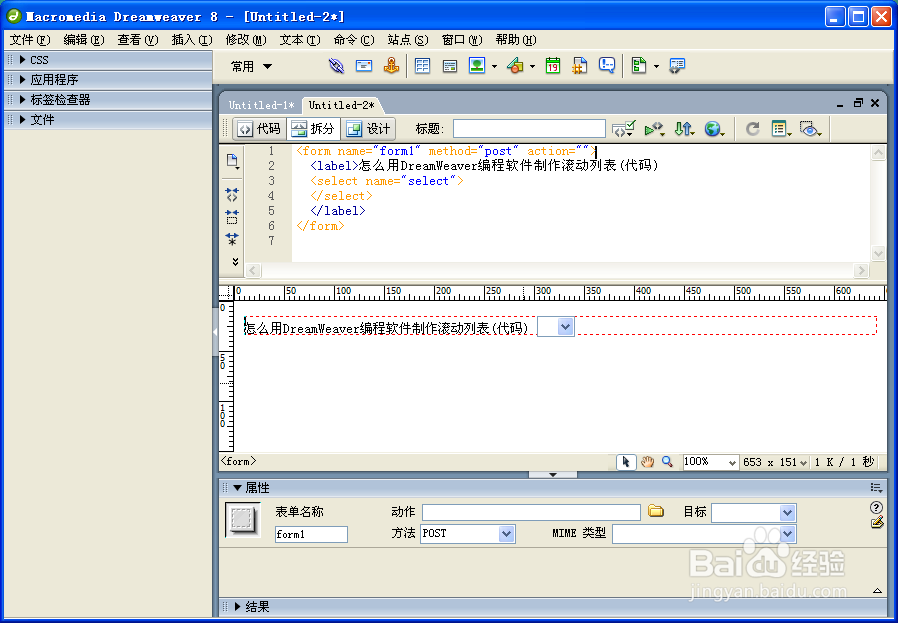Click the select list in design view
The image size is (898, 623).
(556, 327)
